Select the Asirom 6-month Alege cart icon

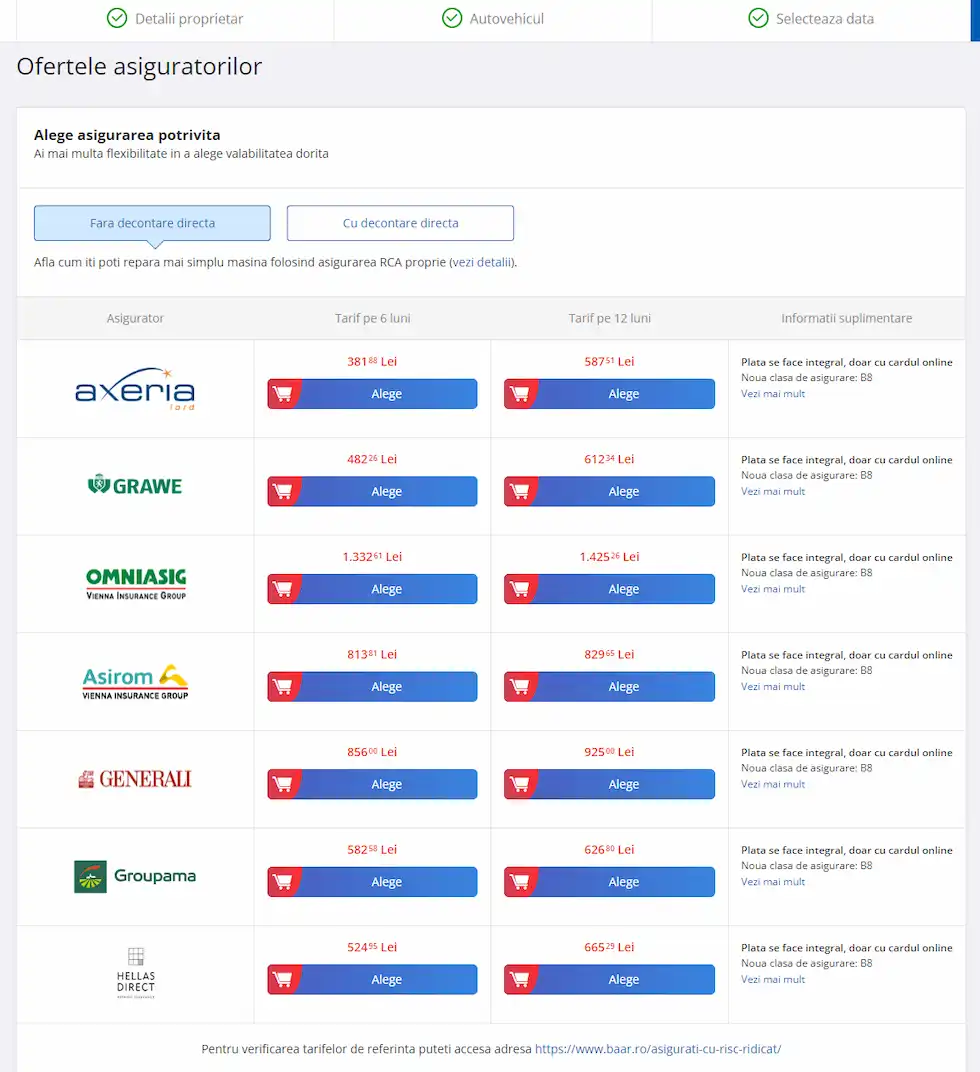coord(282,686)
